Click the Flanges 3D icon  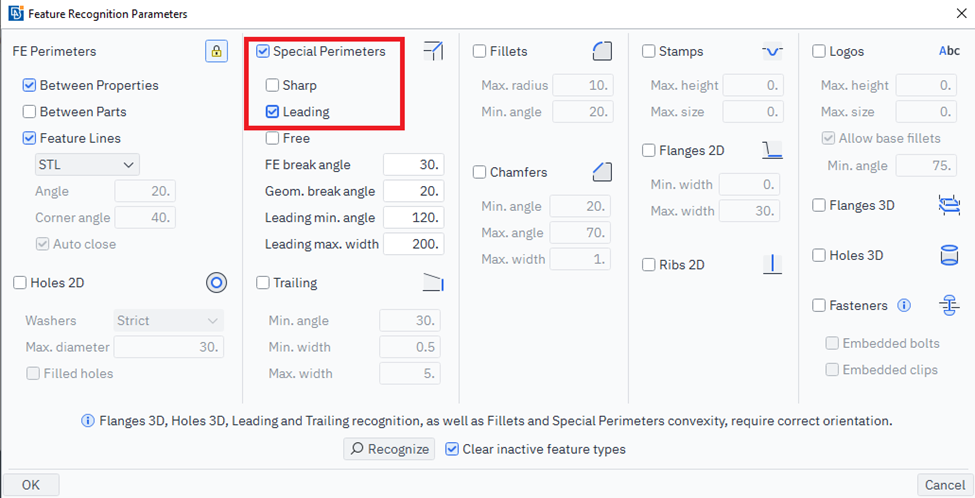(x=949, y=205)
